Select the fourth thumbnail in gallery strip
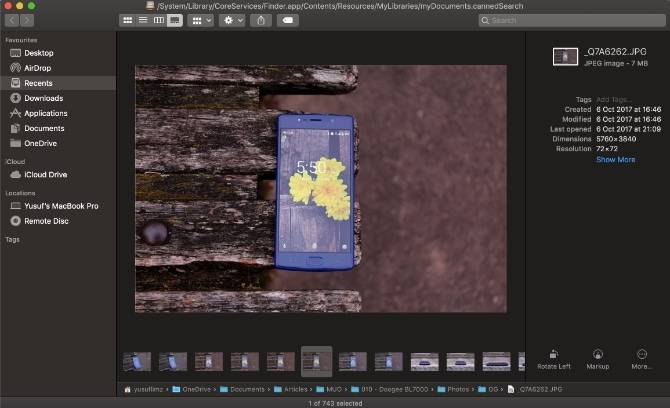Image resolution: width=670 pixels, height=408 pixels. tap(244, 361)
